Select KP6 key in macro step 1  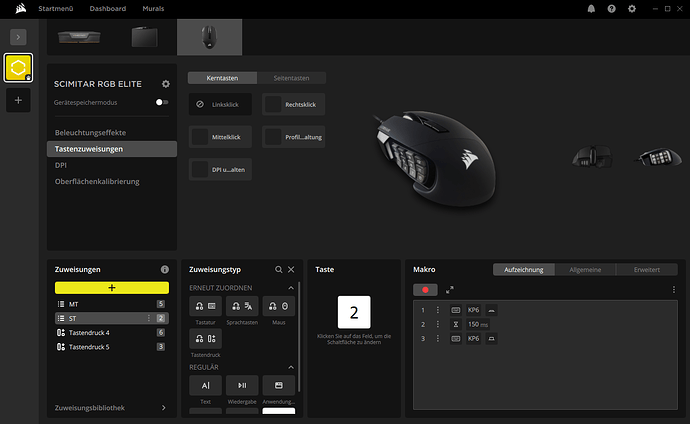pyautogui.click(x=473, y=310)
